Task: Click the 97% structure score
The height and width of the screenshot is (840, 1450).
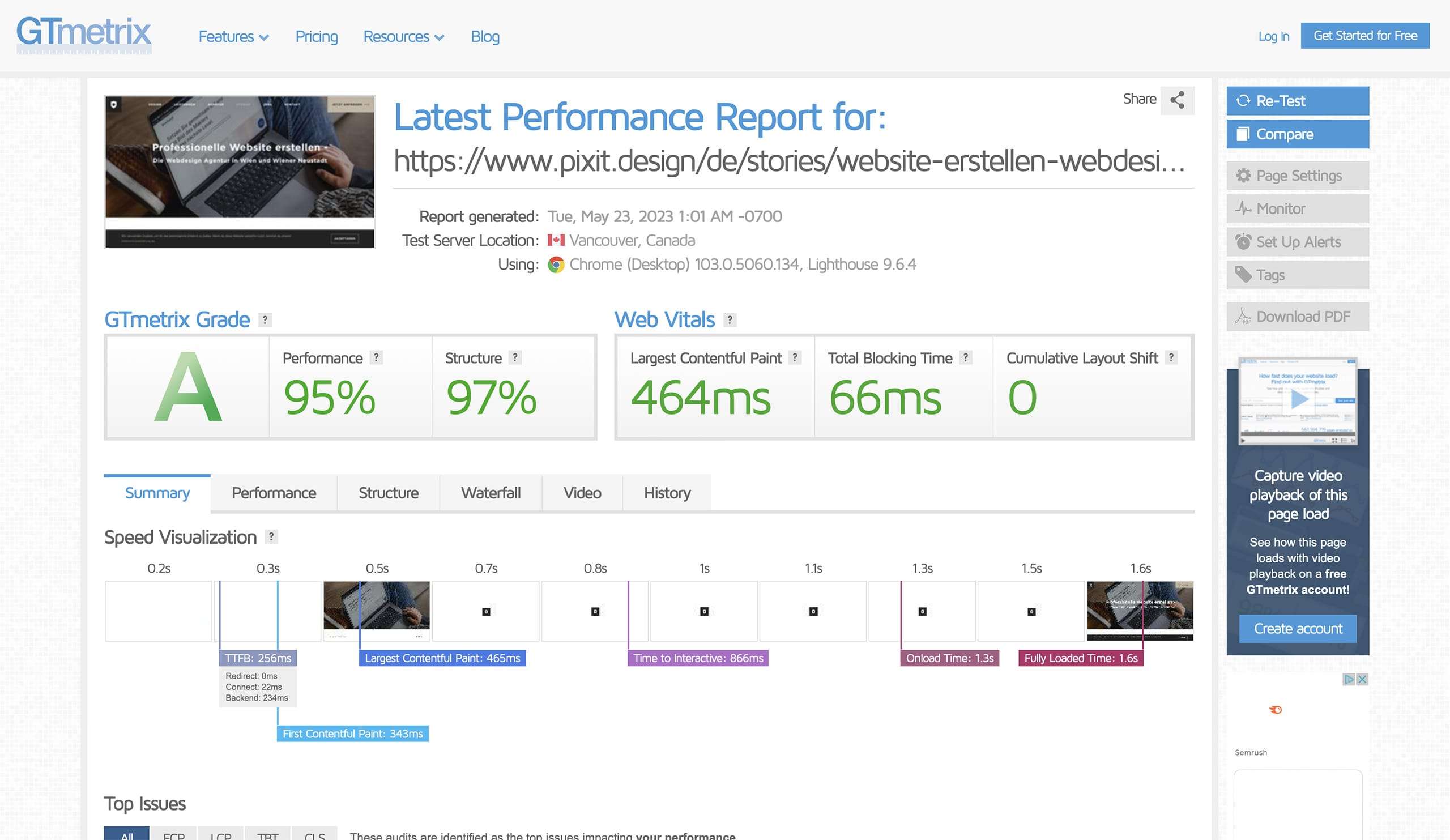Action: click(492, 398)
